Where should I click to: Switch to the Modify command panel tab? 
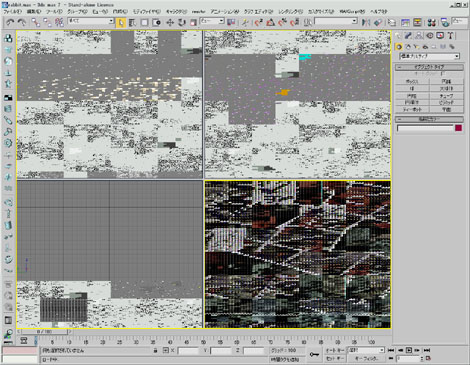coord(408,36)
